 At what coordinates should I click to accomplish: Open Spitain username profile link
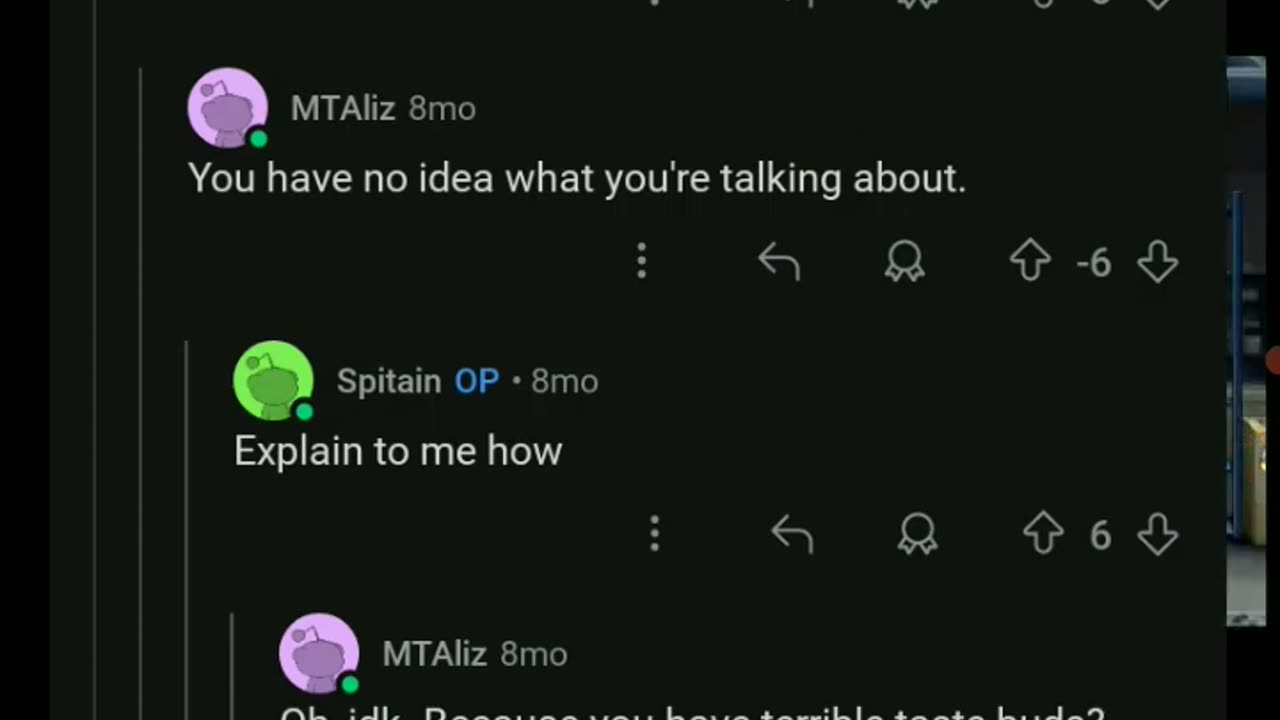point(389,381)
